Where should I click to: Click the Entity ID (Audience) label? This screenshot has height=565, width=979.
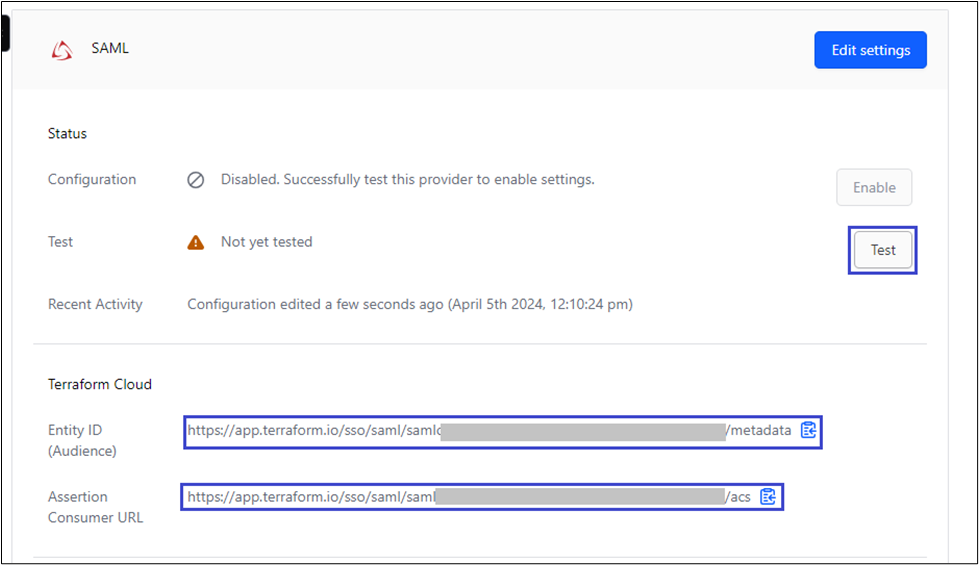[x=82, y=440]
